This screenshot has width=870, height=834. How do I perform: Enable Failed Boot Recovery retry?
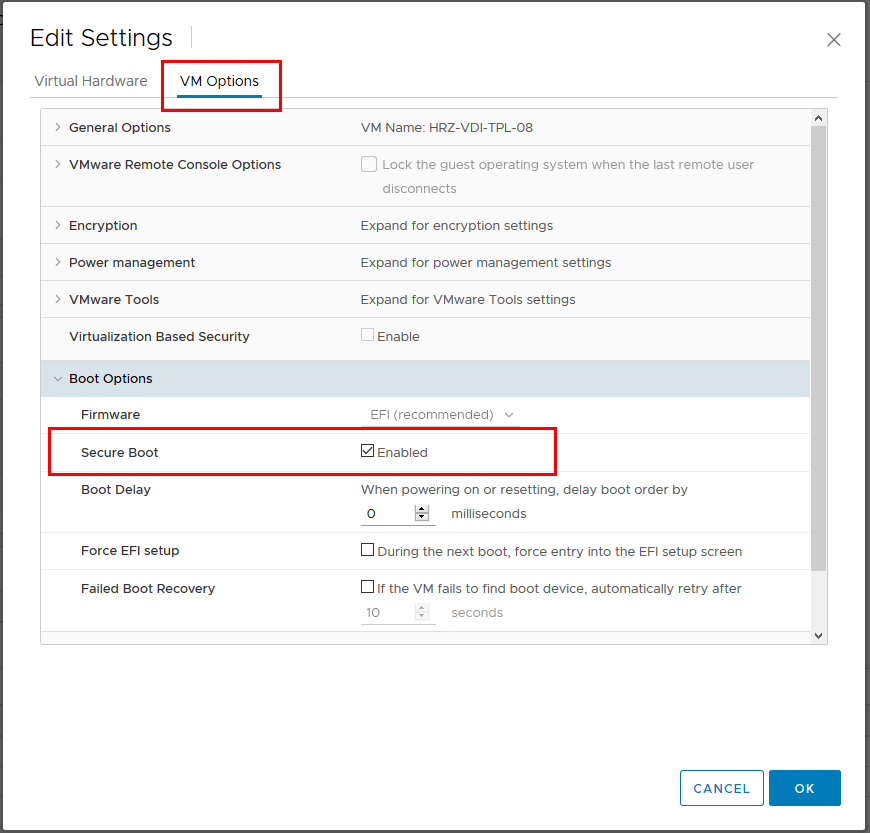[x=368, y=586]
